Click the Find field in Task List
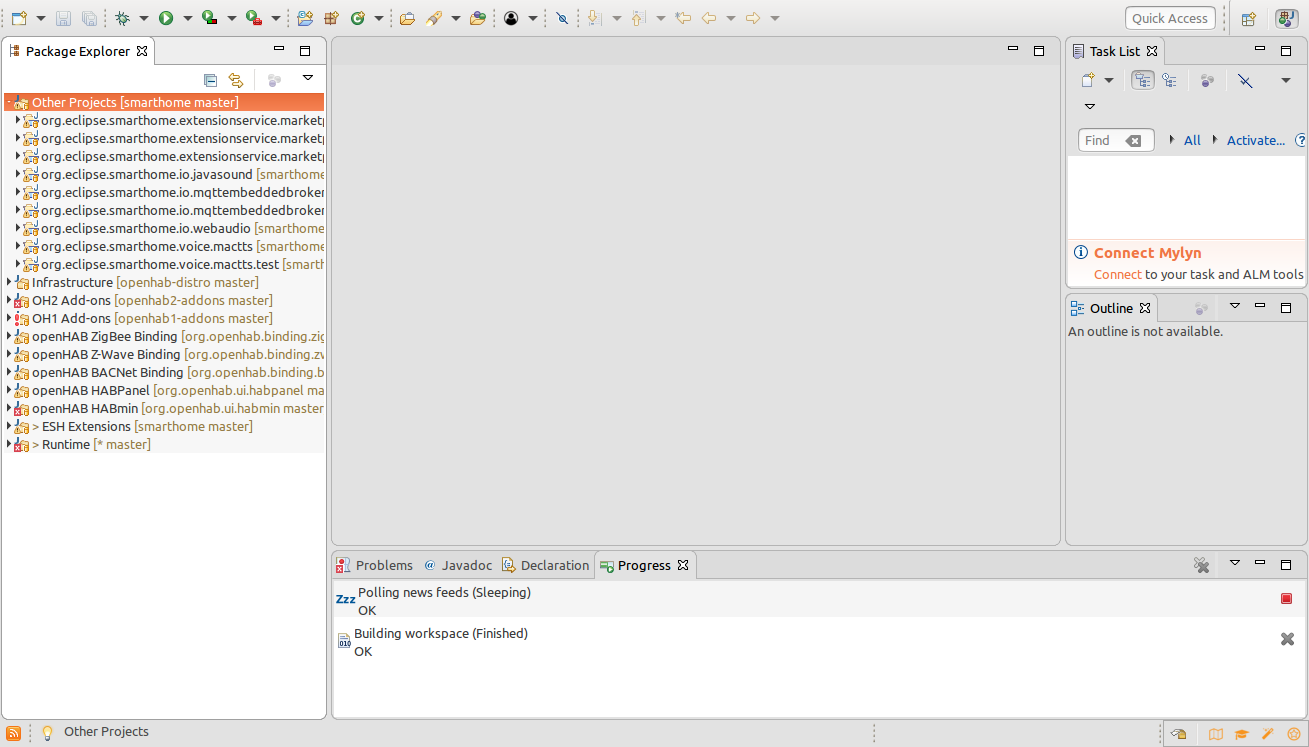Viewport: 1309px width, 747px height. point(1116,140)
